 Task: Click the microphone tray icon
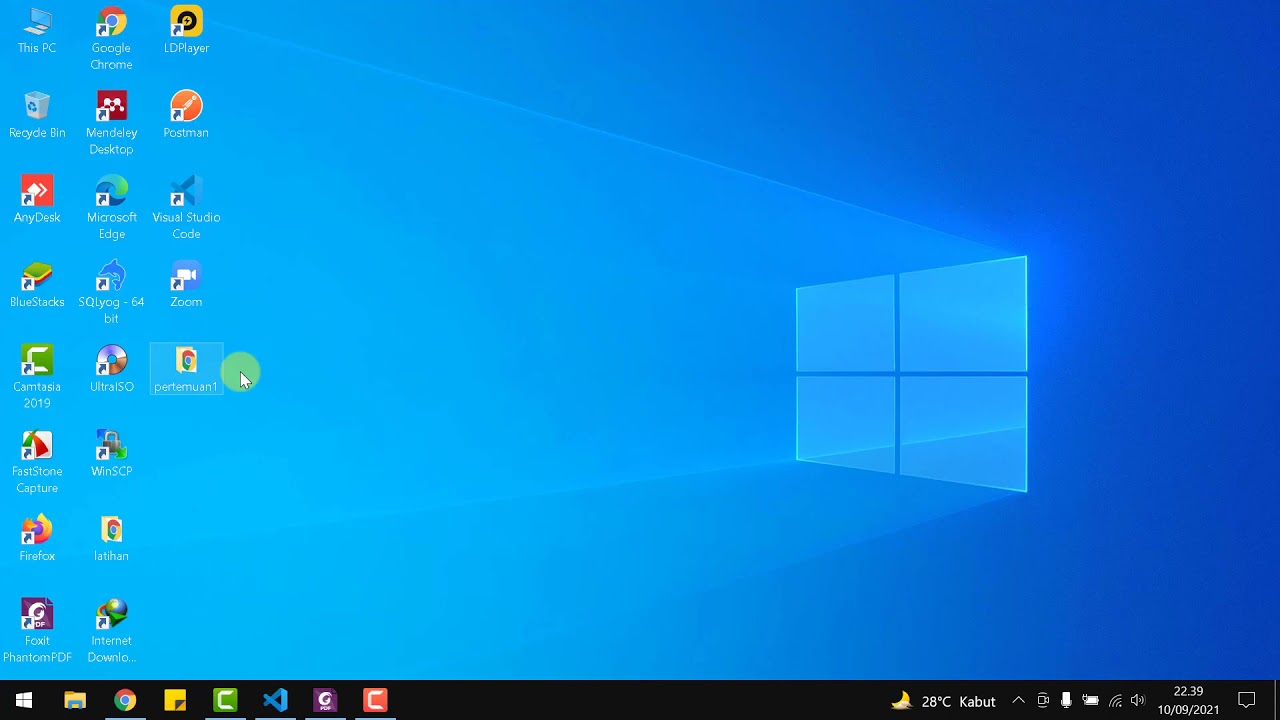[1066, 701]
